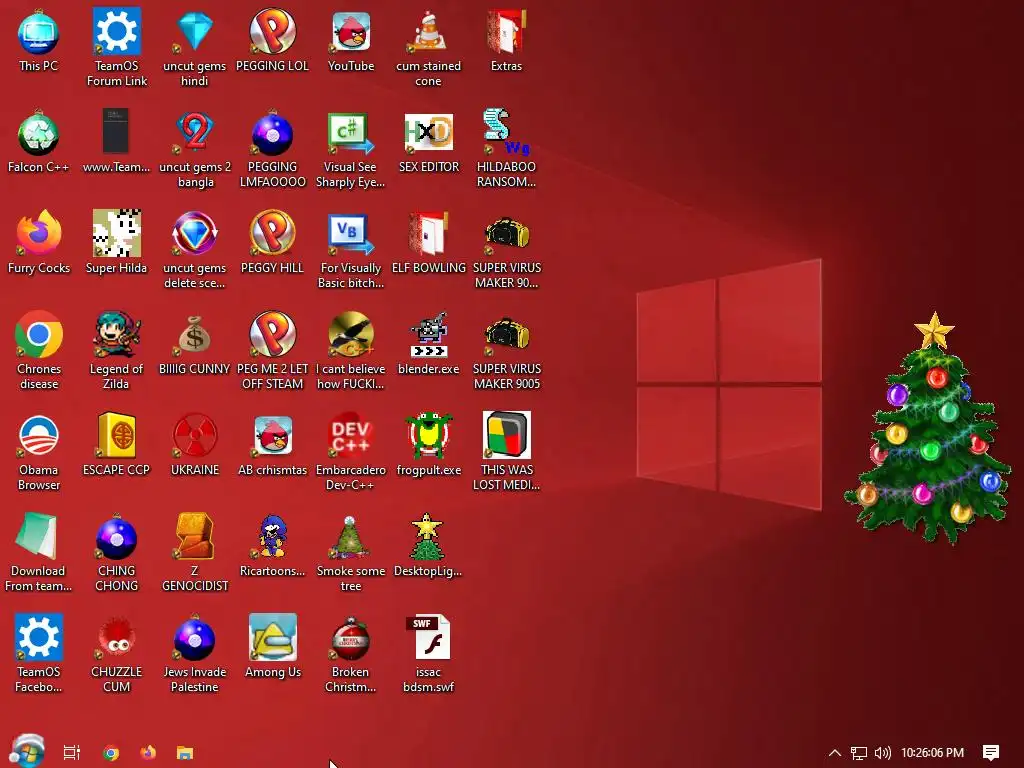This screenshot has width=1024, height=768.
Task: Open the notification center icon
Action: 991,752
